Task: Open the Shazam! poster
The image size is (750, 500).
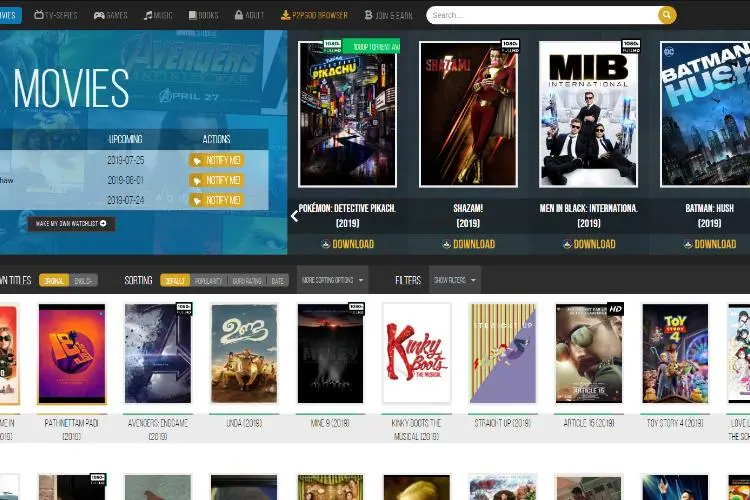Action: 468,114
